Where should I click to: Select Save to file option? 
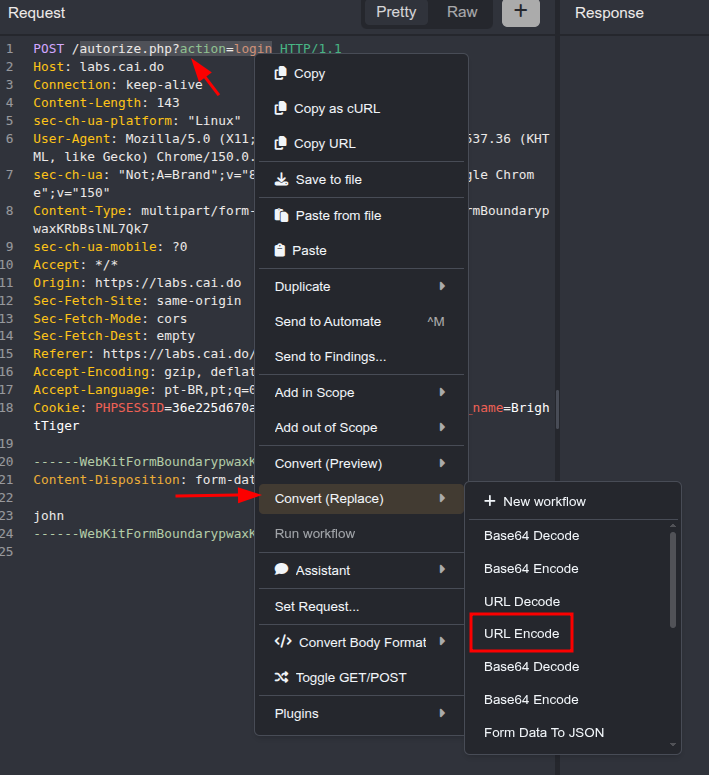pyautogui.click(x=361, y=179)
